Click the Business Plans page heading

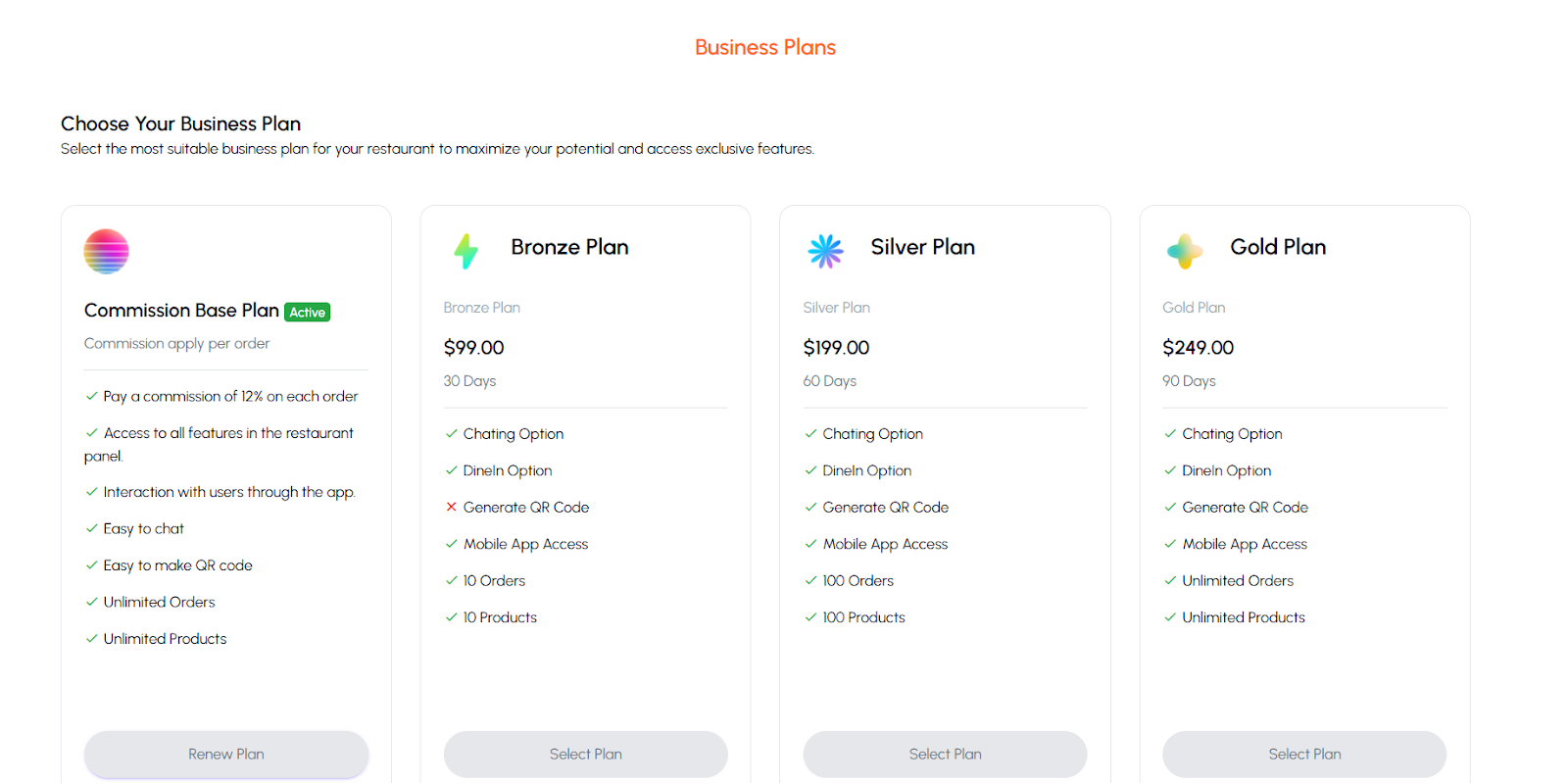pyautogui.click(x=765, y=47)
